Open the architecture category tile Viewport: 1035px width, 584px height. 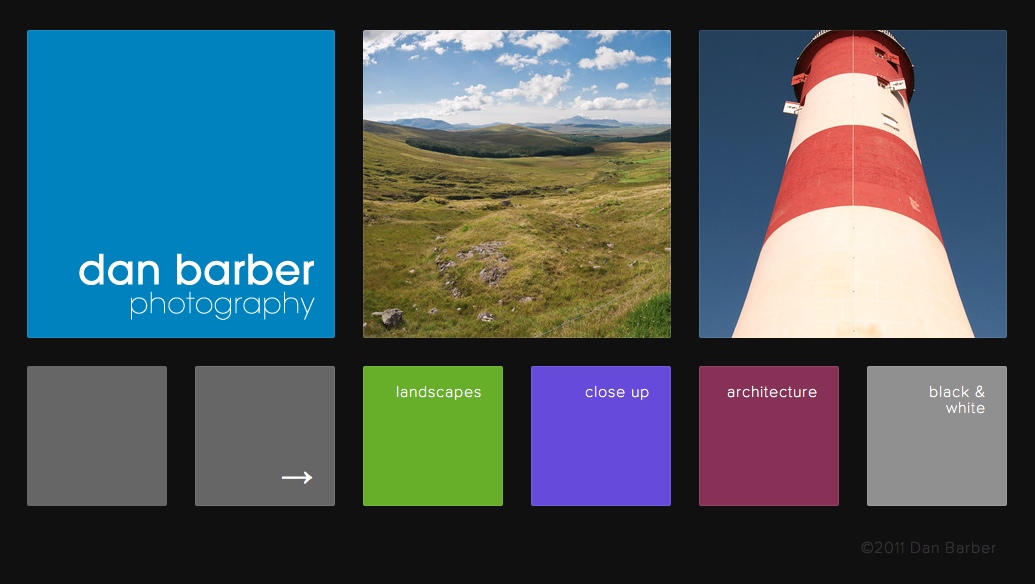(x=769, y=436)
